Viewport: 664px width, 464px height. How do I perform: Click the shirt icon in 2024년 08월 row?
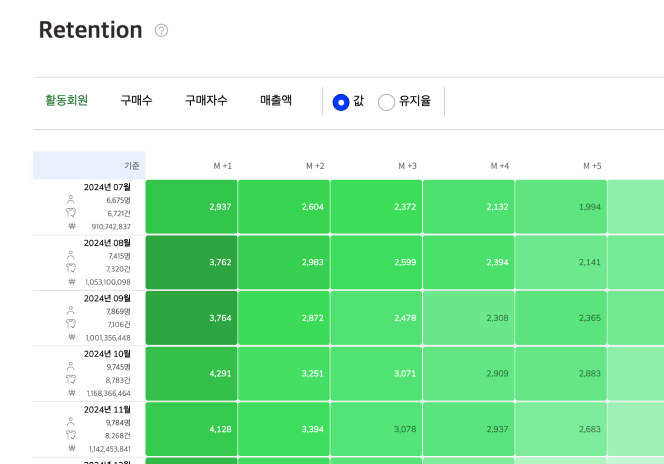point(71,268)
